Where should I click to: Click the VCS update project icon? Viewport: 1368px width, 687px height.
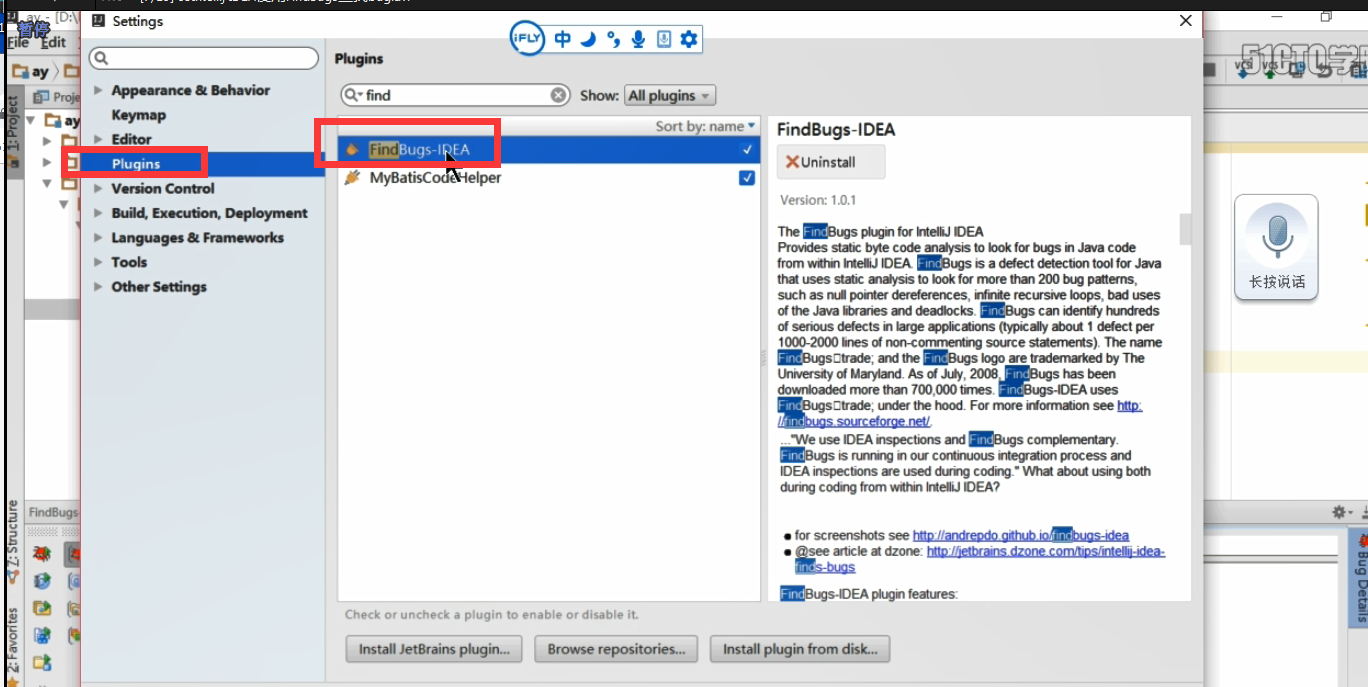point(1243,70)
